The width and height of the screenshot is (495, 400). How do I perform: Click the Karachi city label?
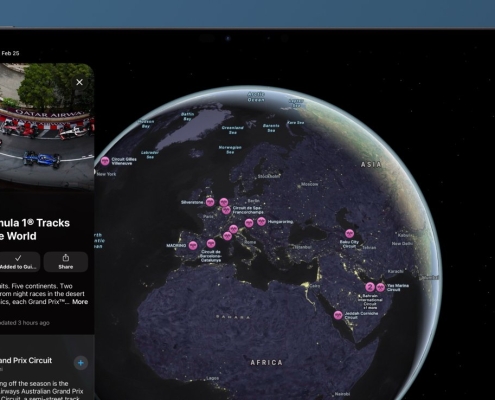(x=396, y=271)
